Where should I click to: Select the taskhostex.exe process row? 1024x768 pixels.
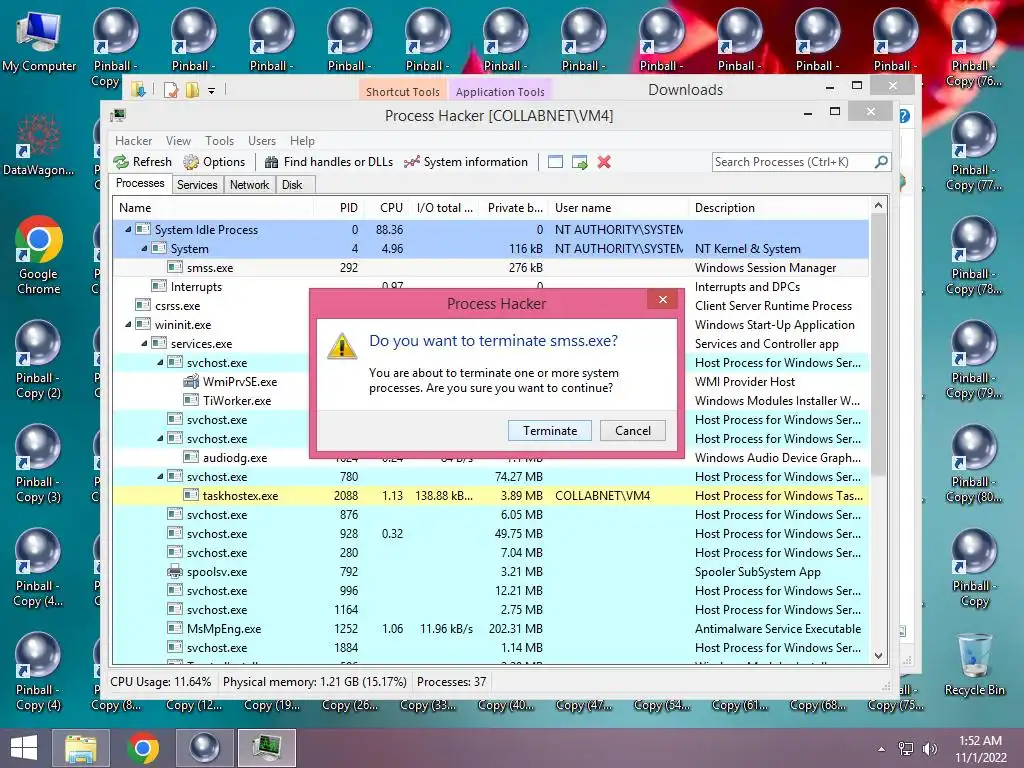click(x=490, y=495)
